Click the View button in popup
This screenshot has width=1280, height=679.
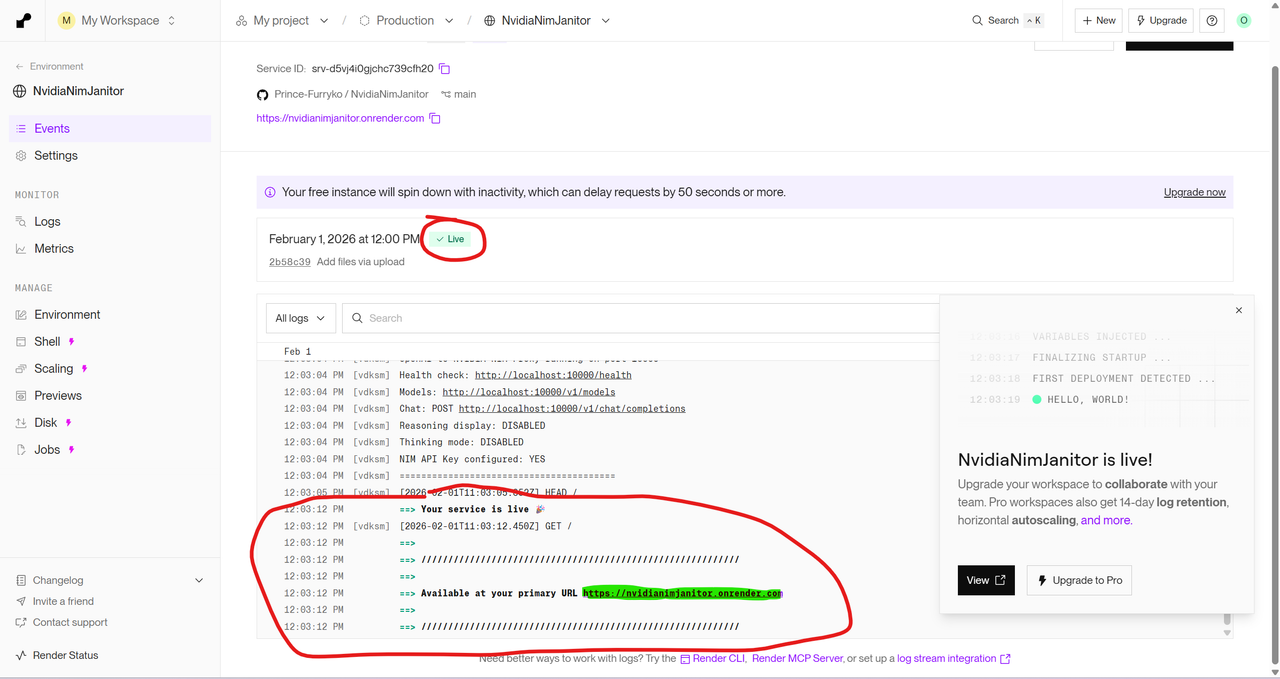pos(986,580)
